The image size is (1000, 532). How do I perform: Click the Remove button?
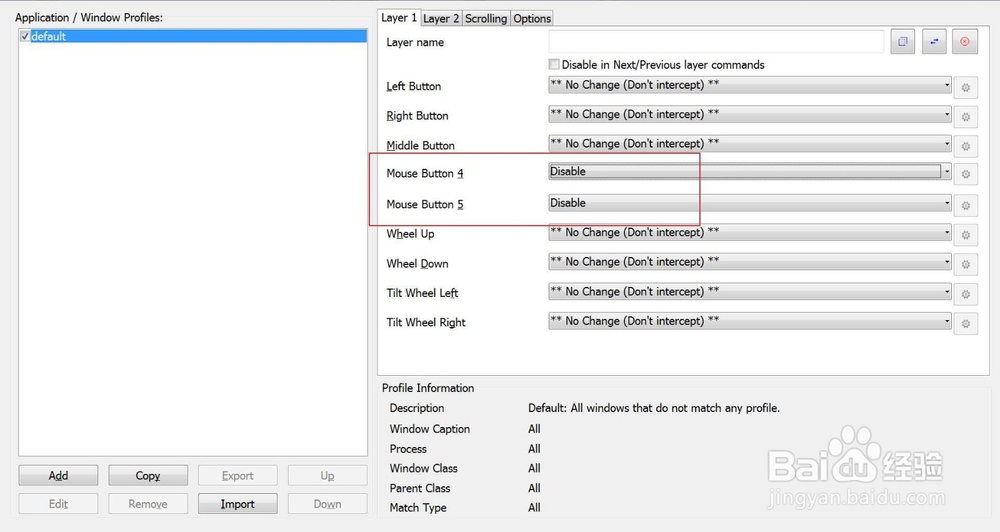click(148, 503)
